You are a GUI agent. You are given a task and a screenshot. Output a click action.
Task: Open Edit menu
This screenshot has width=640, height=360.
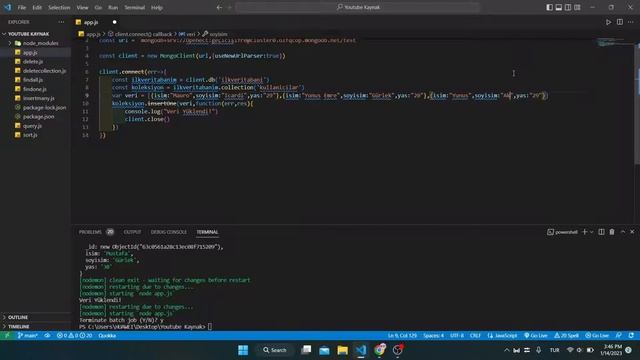[x=37, y=7]
